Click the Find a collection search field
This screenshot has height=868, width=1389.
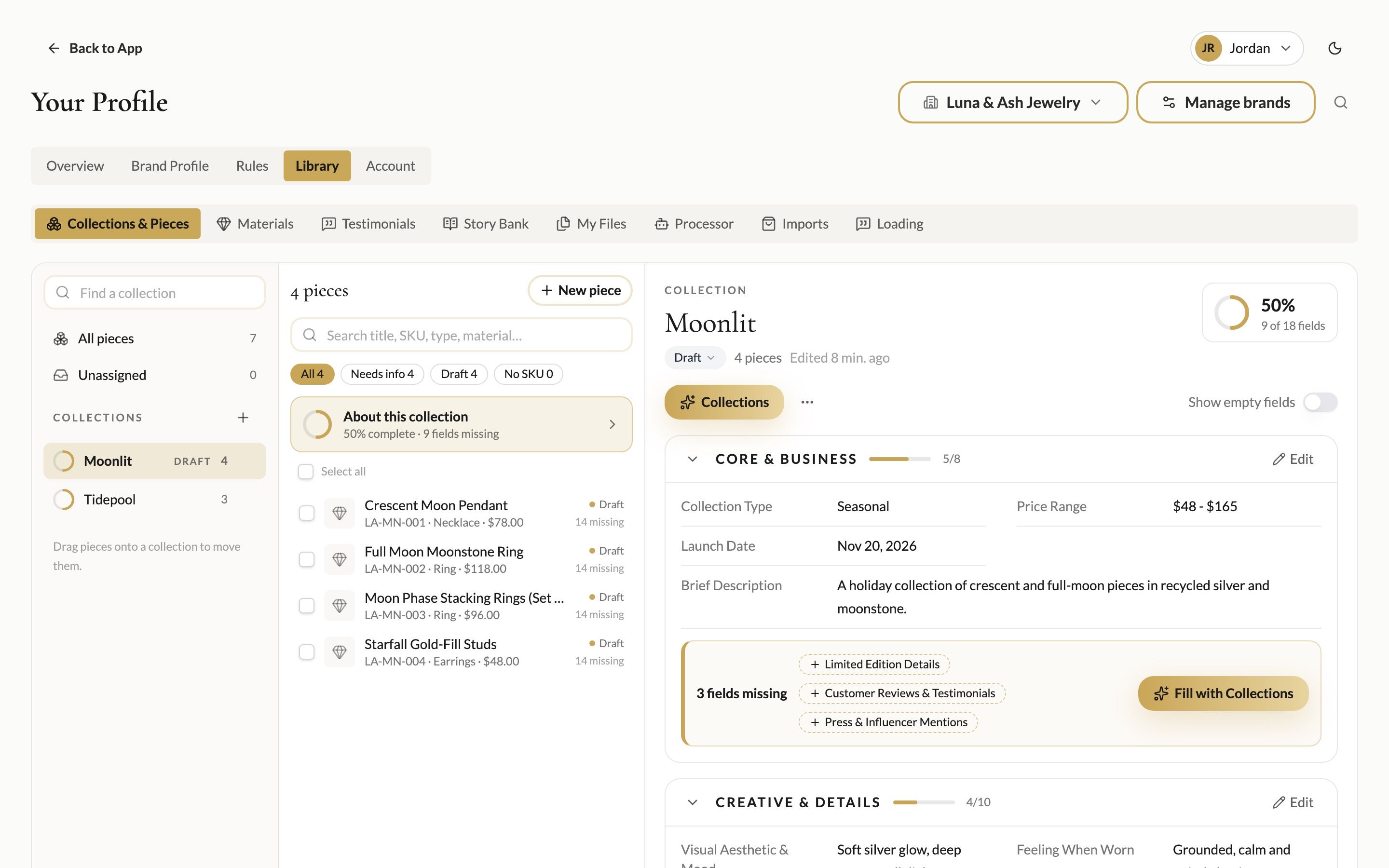155,293
